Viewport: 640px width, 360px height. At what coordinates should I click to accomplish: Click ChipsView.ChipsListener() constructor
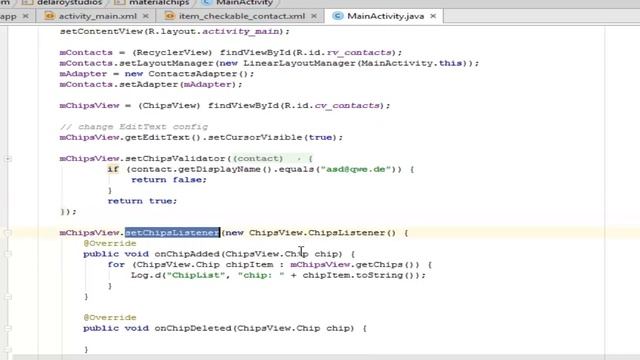click(x=322, y=233)
